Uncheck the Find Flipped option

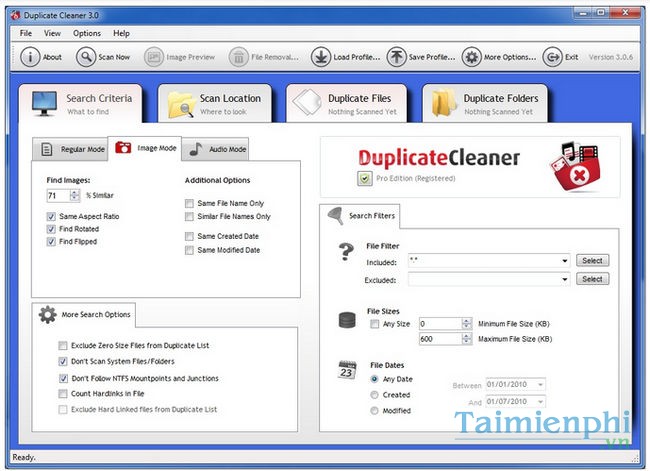pyautogui.click(x=51, y=242)
